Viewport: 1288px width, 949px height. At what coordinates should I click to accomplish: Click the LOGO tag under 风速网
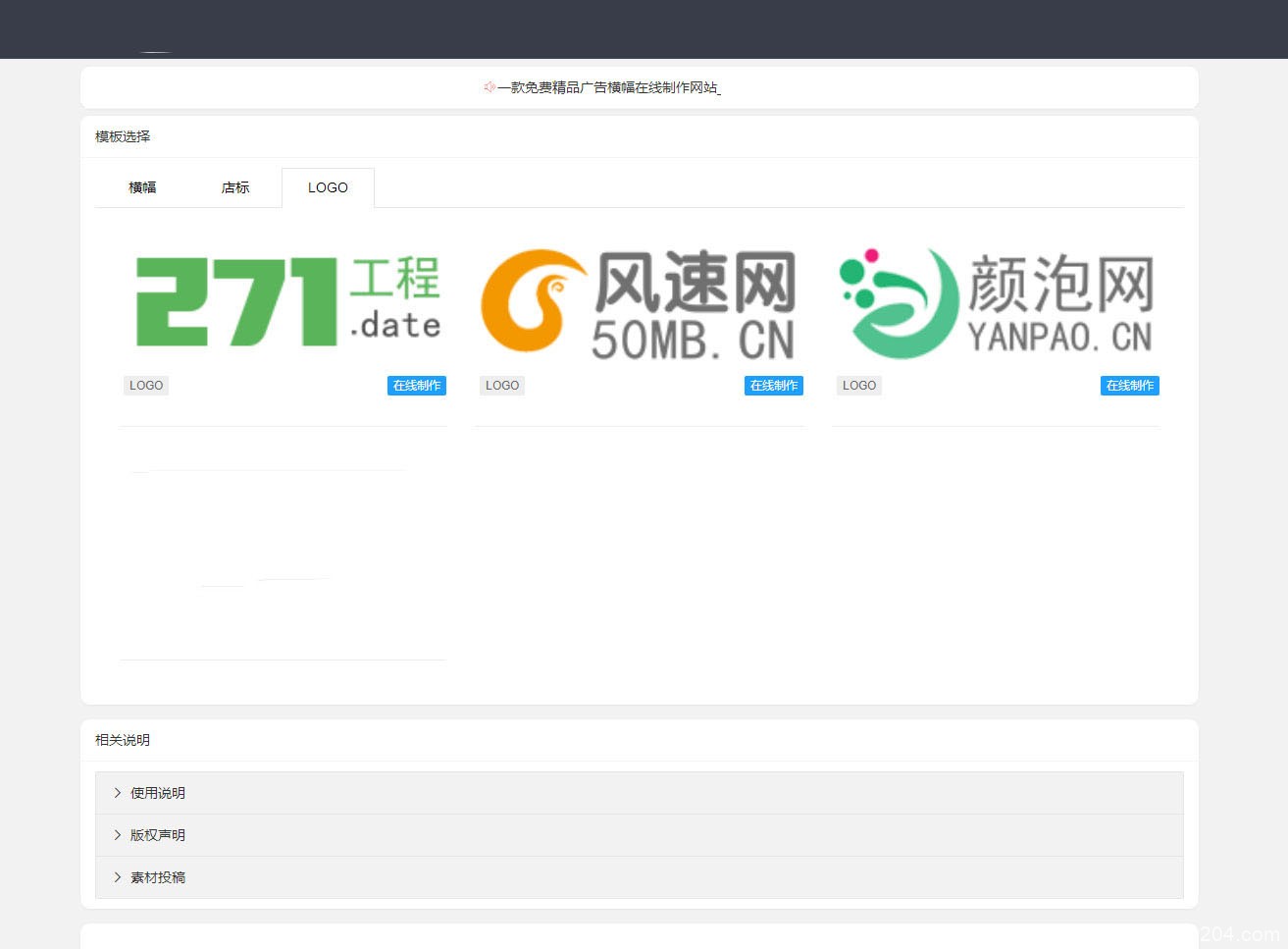click(x=502, y=386)
